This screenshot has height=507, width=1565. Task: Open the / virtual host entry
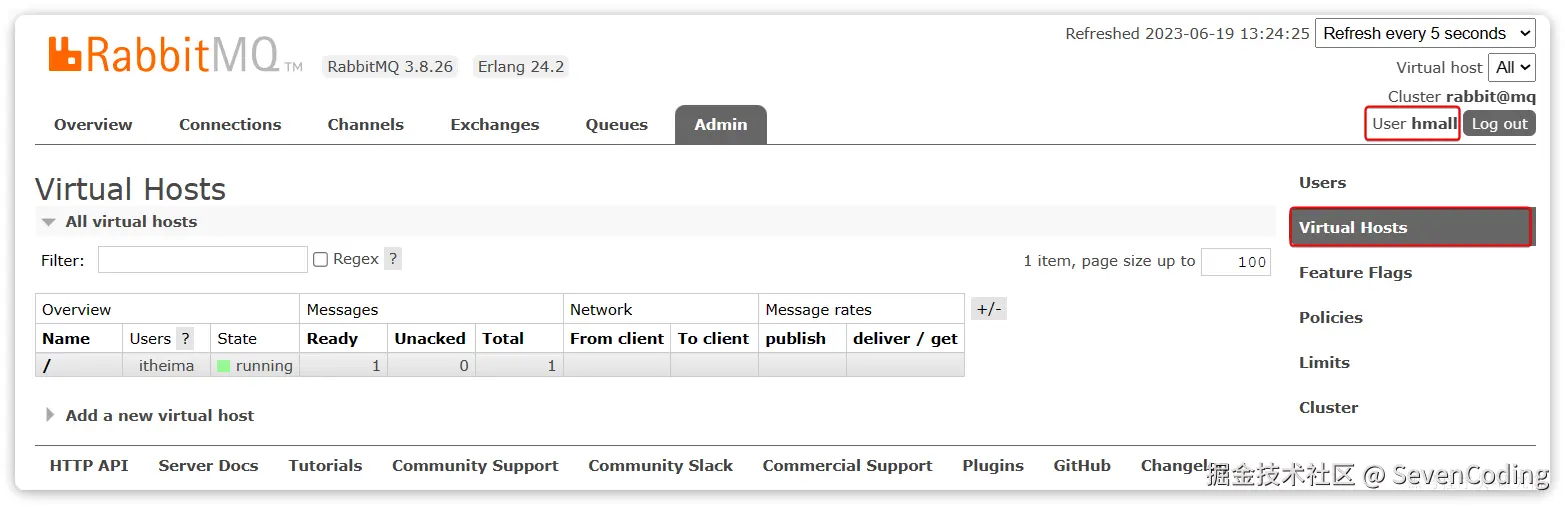[47, 366]
